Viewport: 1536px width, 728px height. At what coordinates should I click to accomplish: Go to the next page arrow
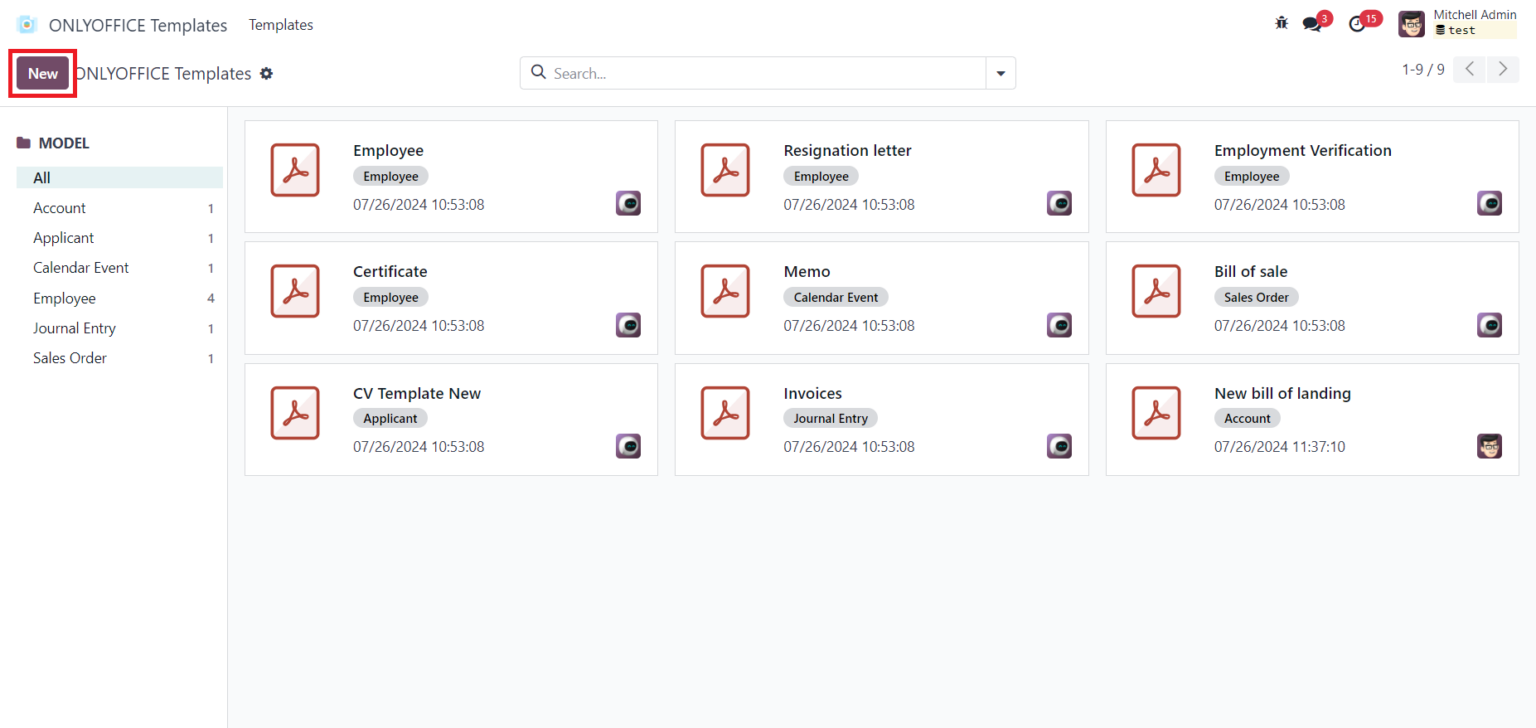coord(1502,69)
